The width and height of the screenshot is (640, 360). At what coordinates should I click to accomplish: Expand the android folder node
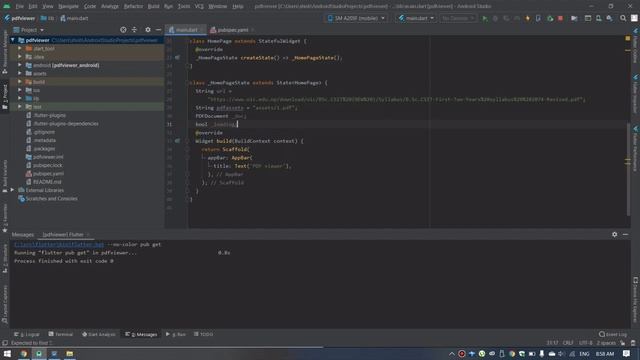click(20, 65)
